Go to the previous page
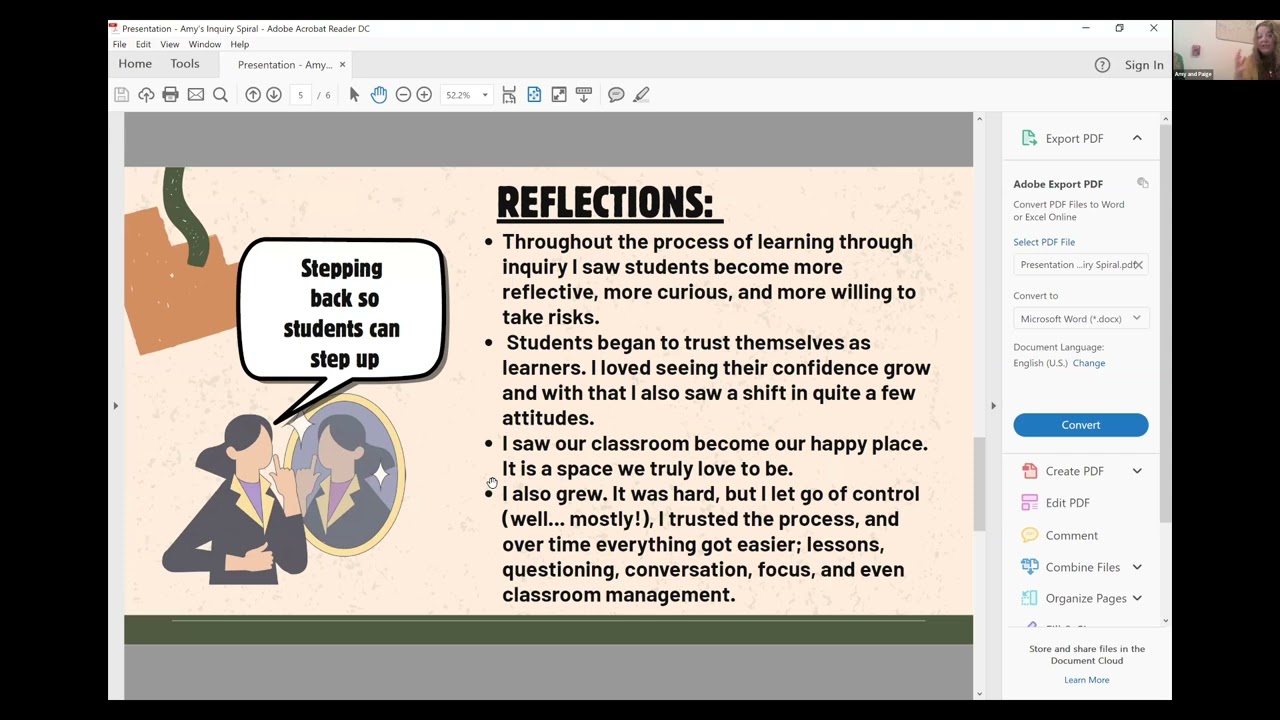Screen dimensions: 1280x720 coord(253,95)
